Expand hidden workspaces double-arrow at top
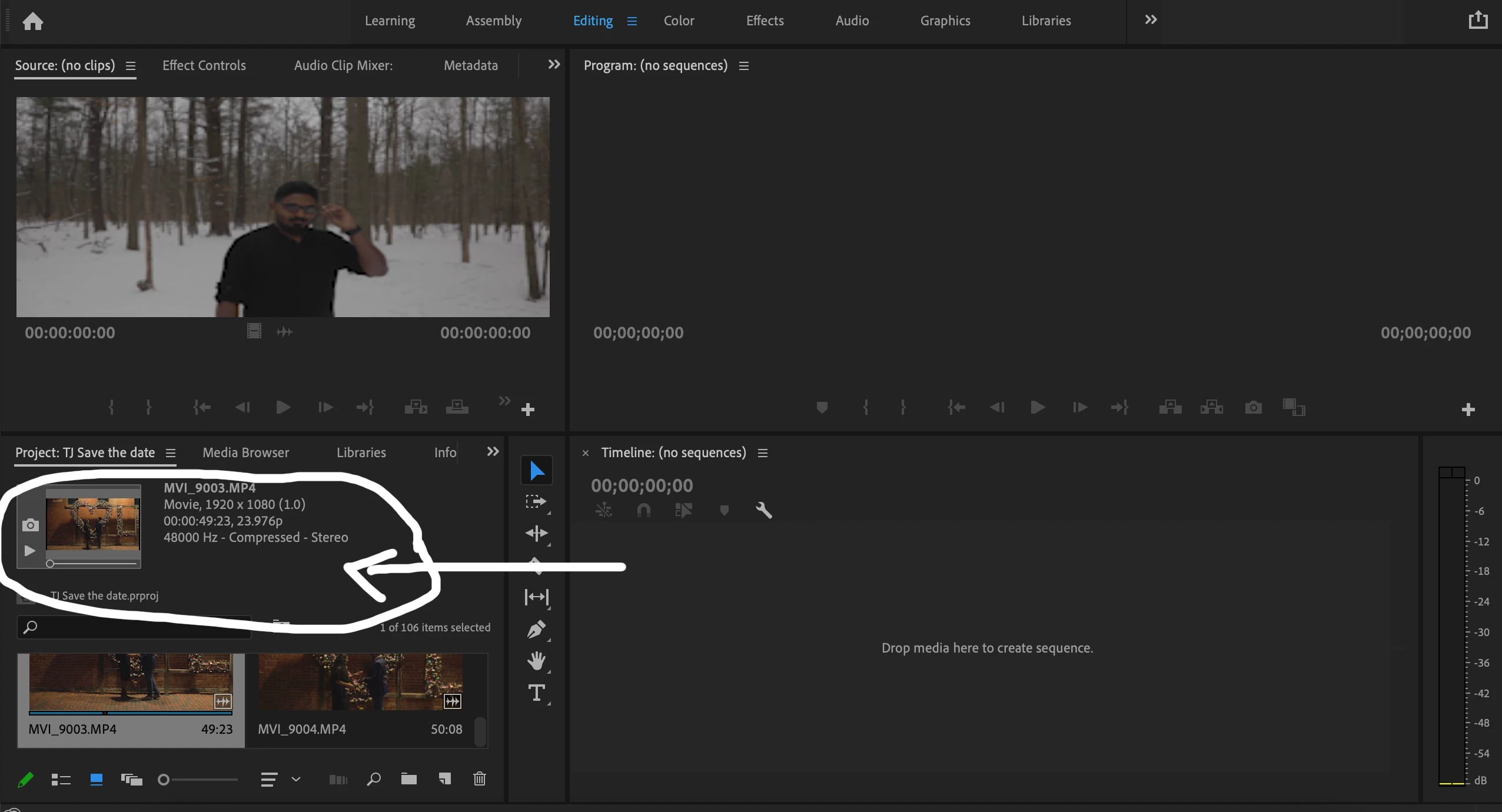This screenshot has height=812, width=1502. [x=1151, y=20]
